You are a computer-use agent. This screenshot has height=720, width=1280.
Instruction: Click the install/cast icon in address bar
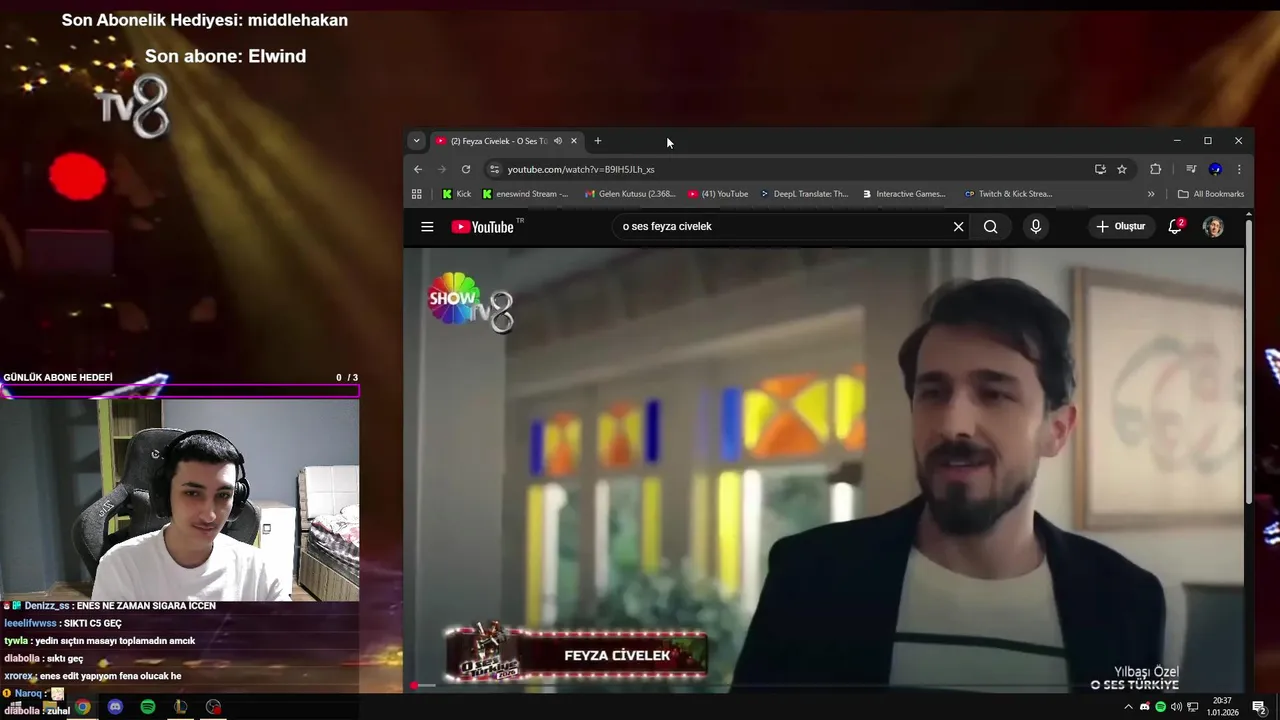click(x=1100, y=169)
